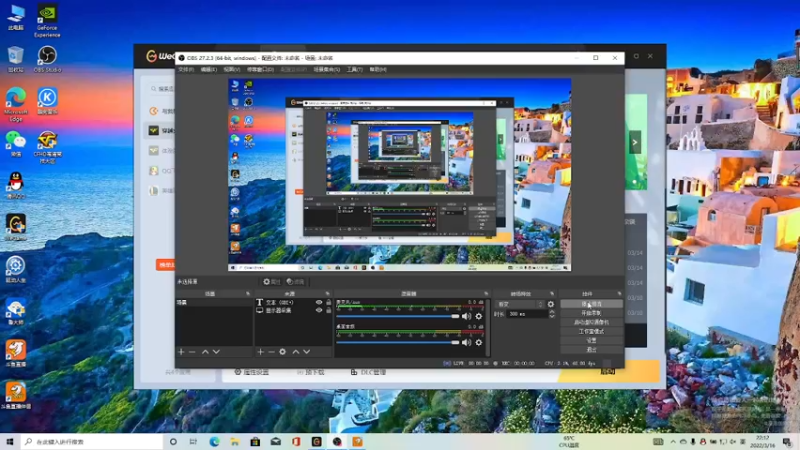This screenshot has height=450, width=800.
Task: Click the transition duration 300 ms spinbox
Action: coord(523,314)
